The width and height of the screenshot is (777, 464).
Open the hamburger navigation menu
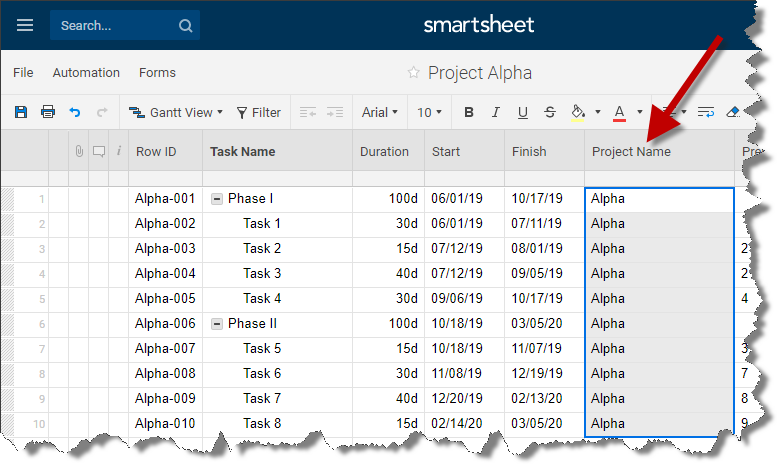click(25, 25)
